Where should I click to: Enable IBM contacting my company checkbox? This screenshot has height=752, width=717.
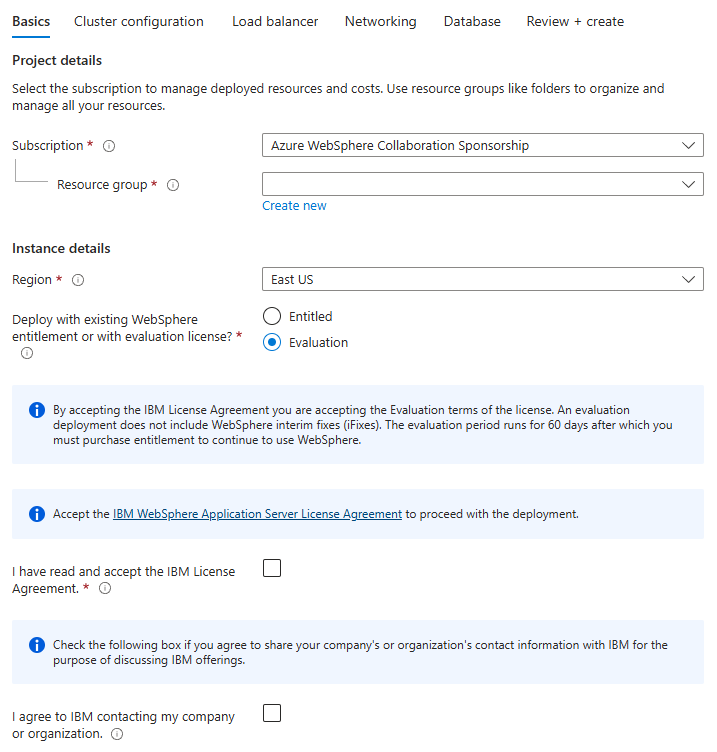[272, 714]
